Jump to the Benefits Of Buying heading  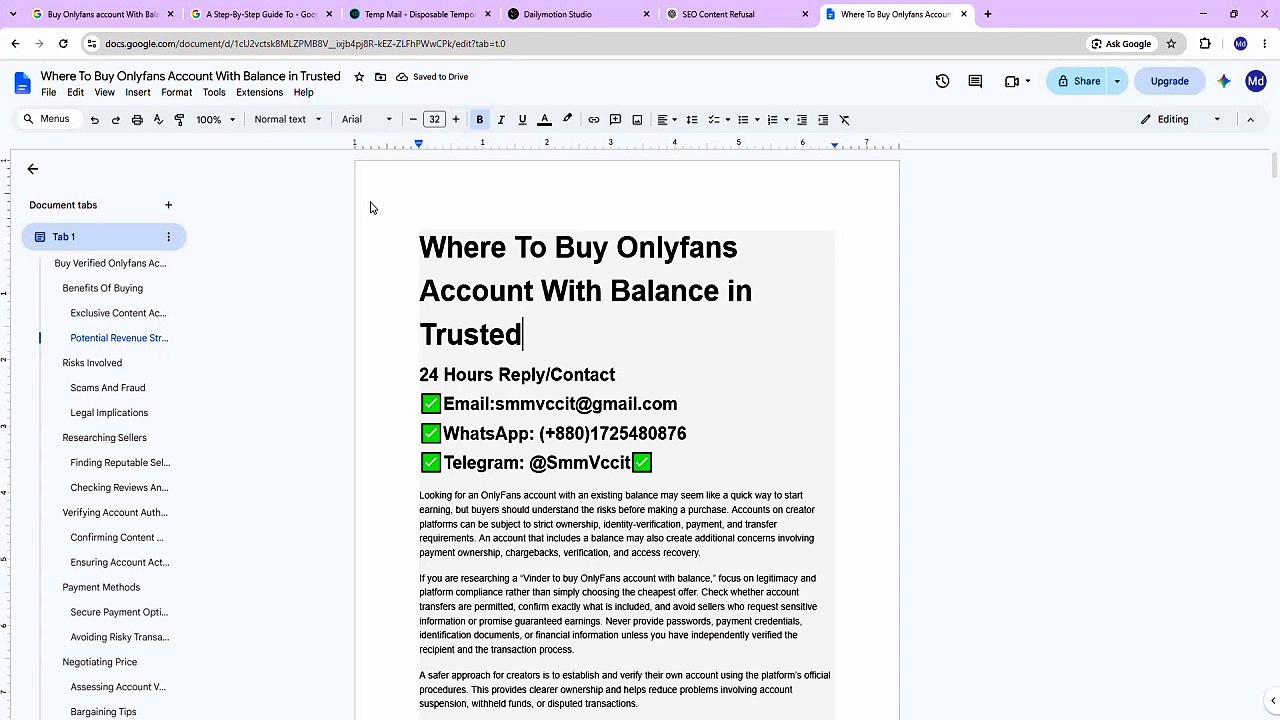click(102, 288)
